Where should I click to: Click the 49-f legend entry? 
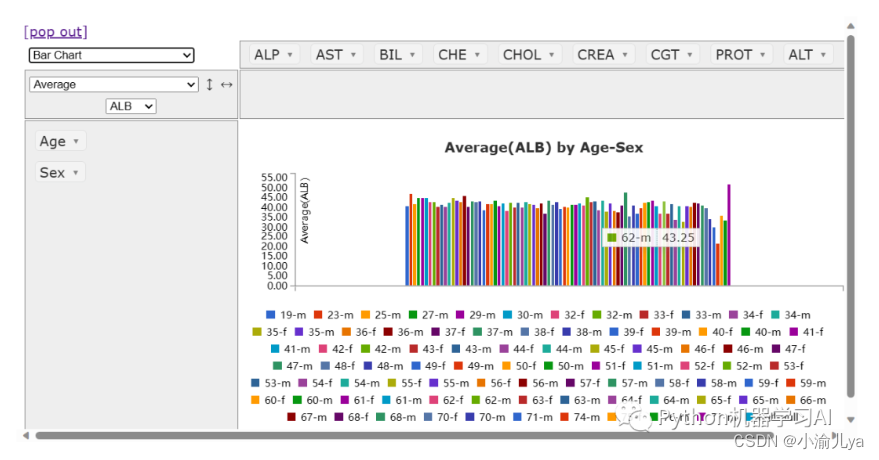(428, 366)
